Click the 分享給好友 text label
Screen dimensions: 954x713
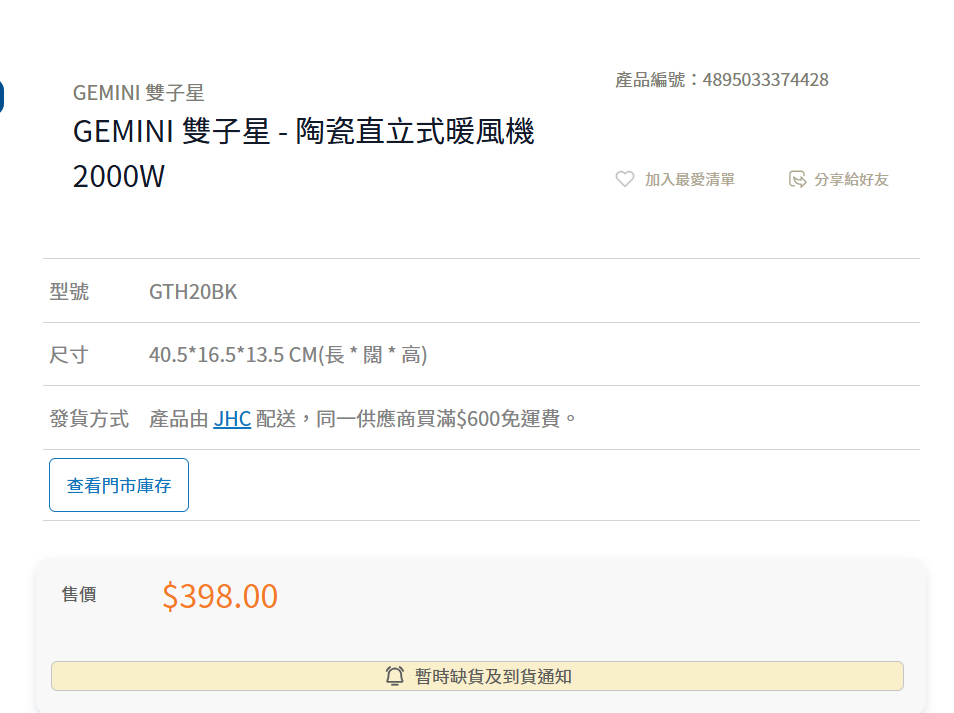(x=851, y=180)
